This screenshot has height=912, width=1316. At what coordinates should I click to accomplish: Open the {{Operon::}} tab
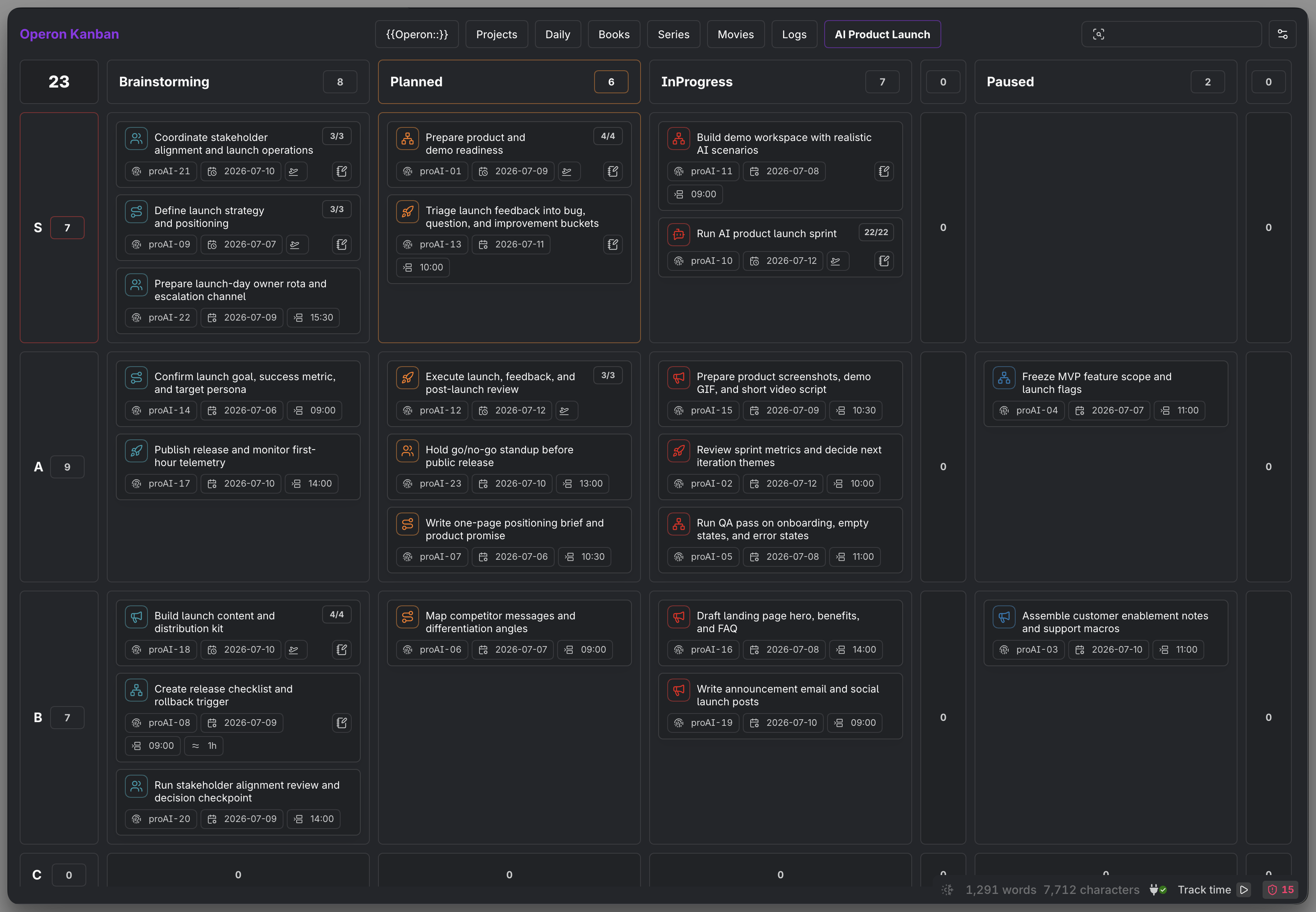(416, 34)
